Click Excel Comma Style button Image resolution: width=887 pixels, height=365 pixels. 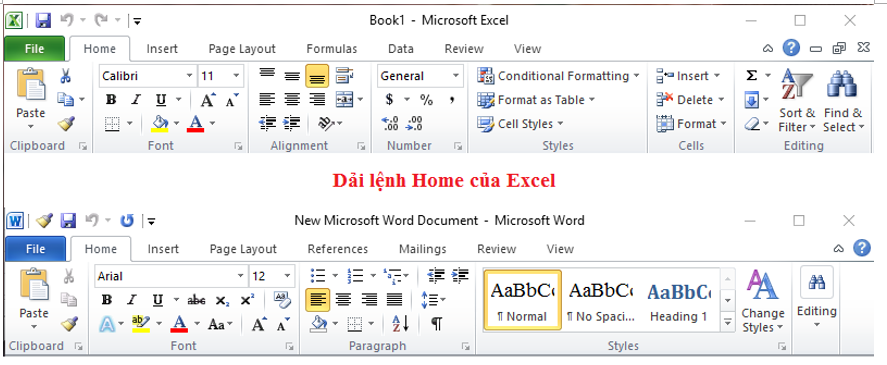click(452, 100)
